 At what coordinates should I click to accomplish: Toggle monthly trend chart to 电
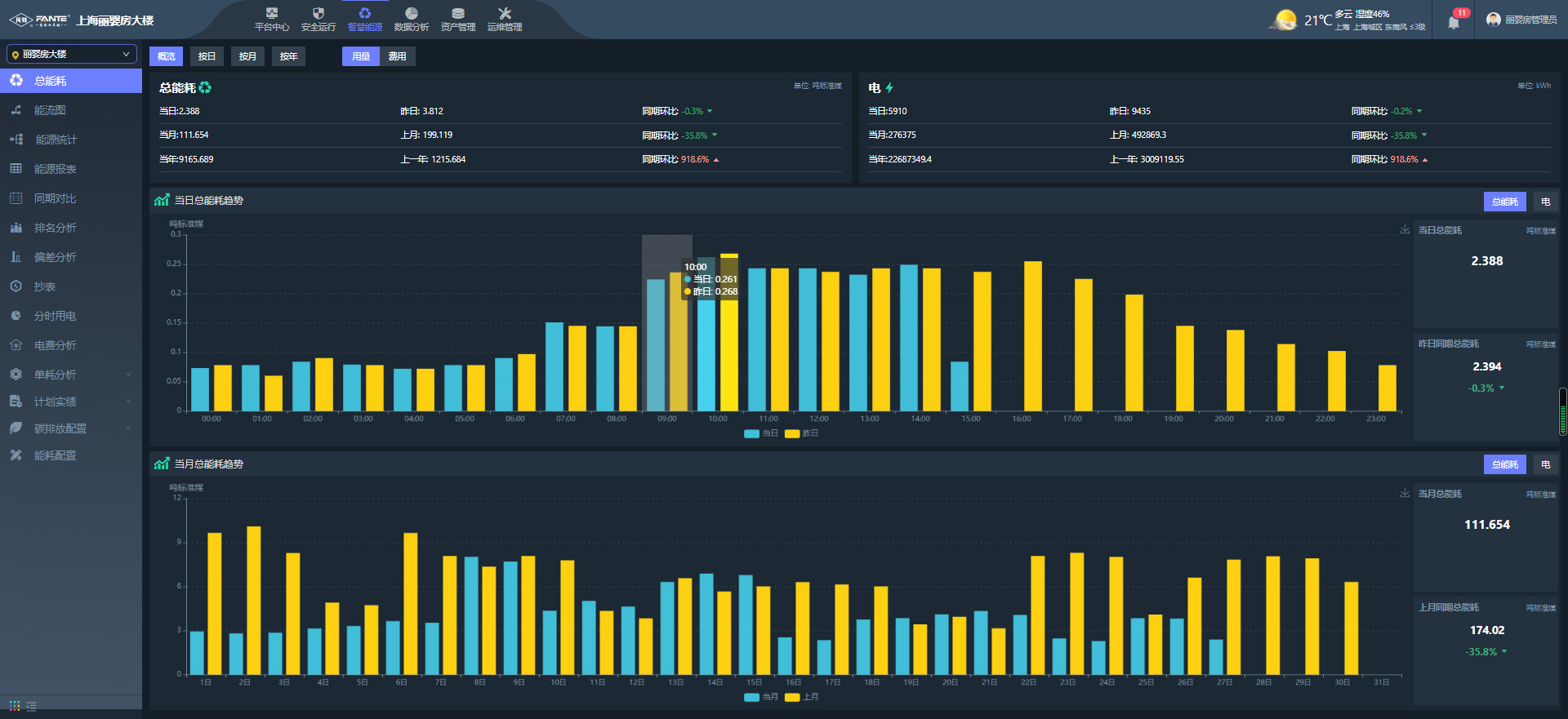pos(1545,464)
